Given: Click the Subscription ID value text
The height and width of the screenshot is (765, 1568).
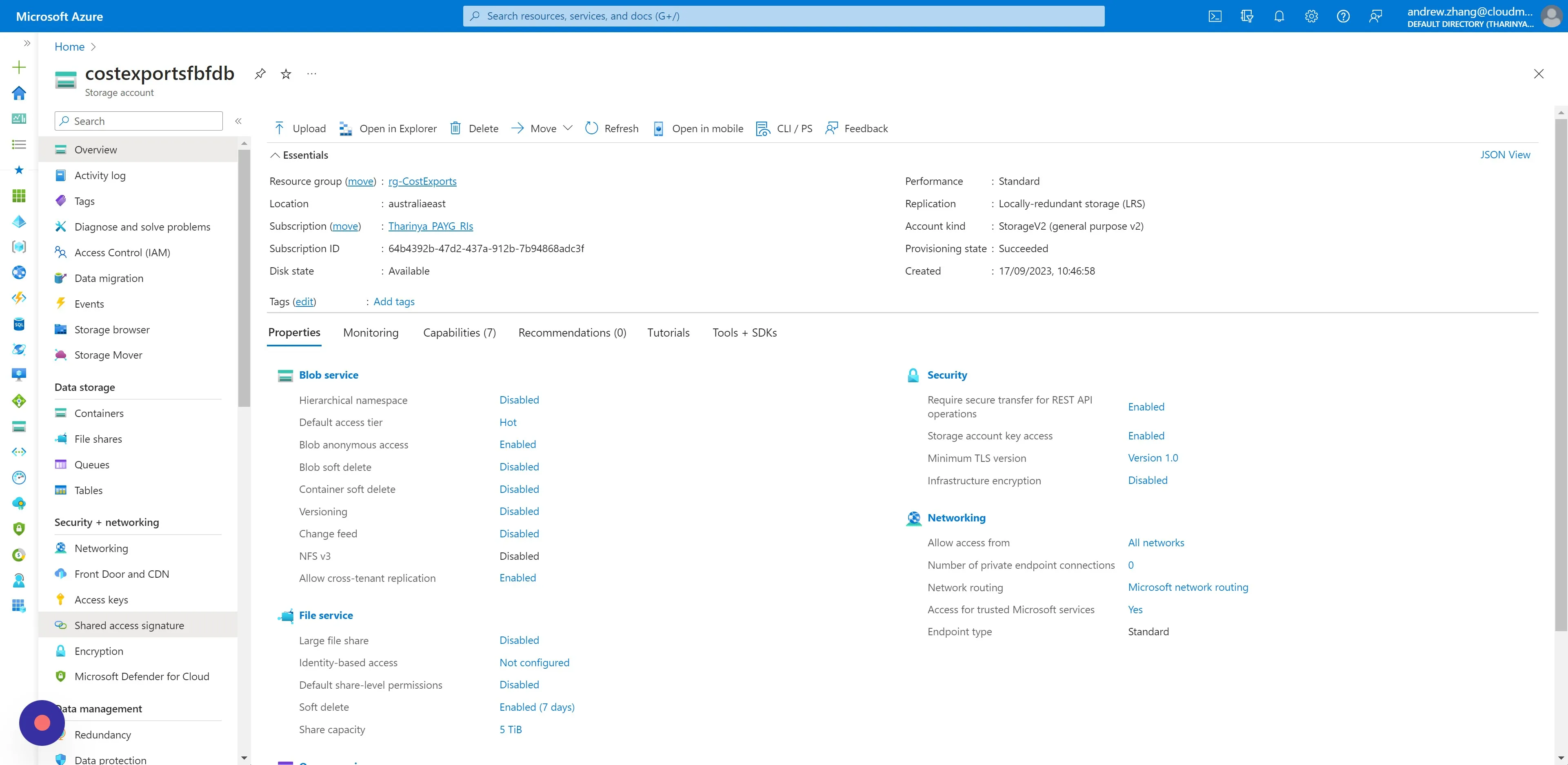Looking at the screenshot, I should coord(486,248).
